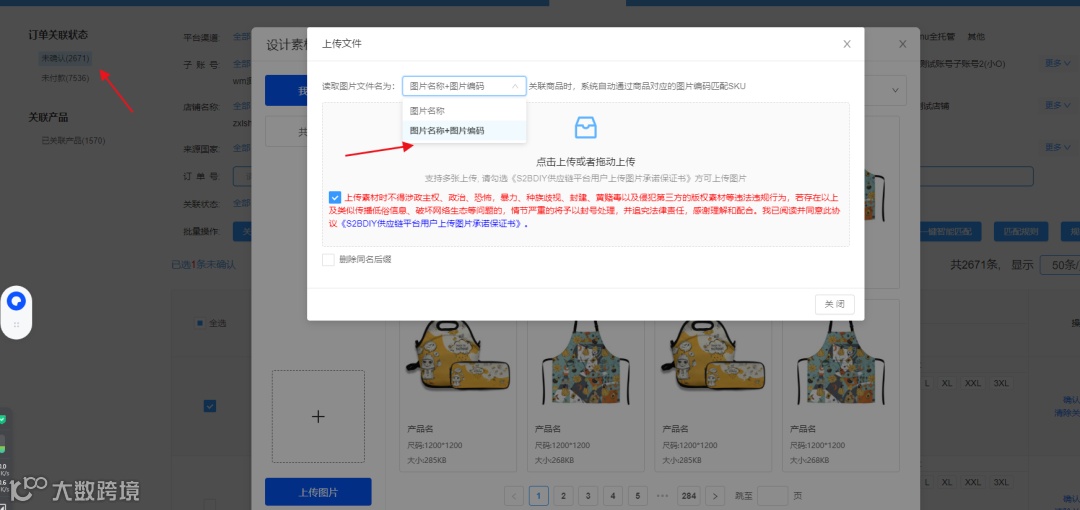Open the S2BDIY 承诺保证书 blue link
The image size is (1080, 510).
[x=431, y=224]
